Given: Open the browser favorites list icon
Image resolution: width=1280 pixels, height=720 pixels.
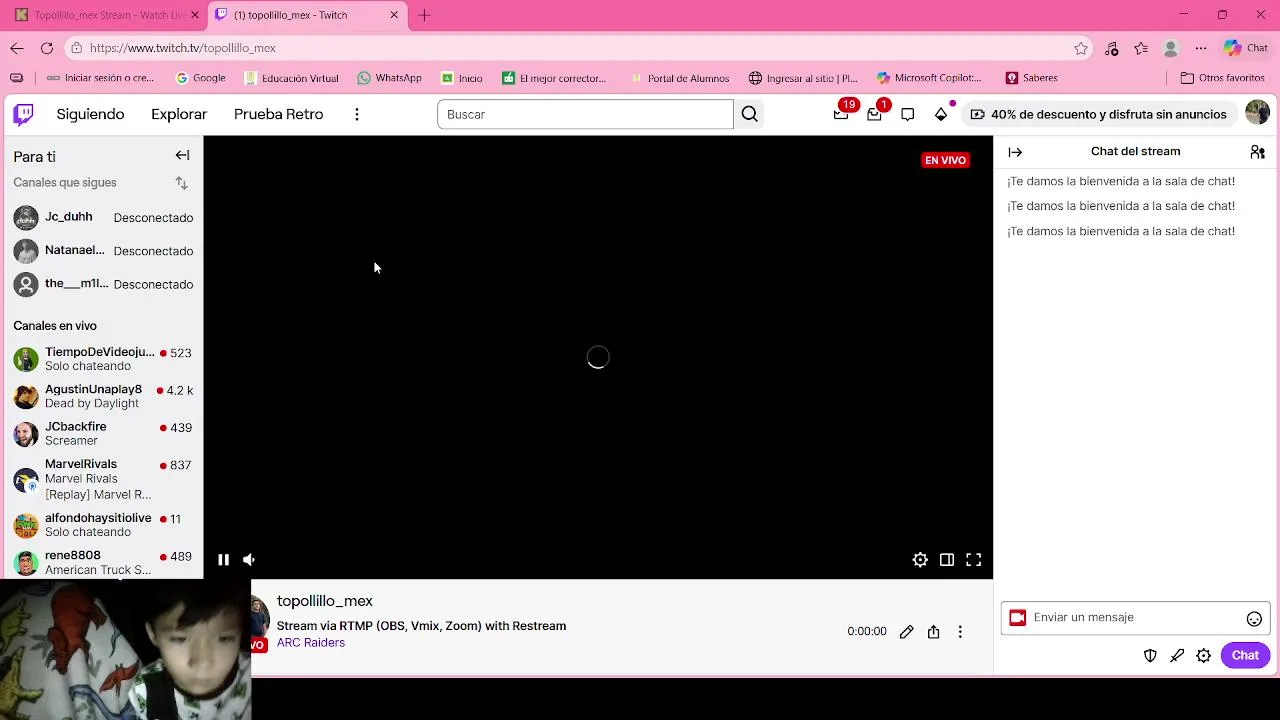Looking at the screenshot, I should point(1141,48).
